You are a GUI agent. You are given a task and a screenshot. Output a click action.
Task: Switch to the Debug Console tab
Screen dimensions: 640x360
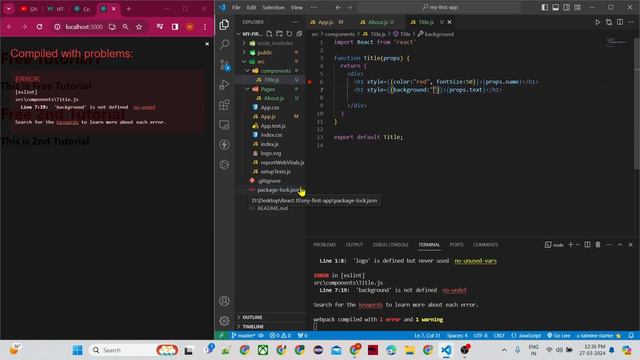pos(390,244)
